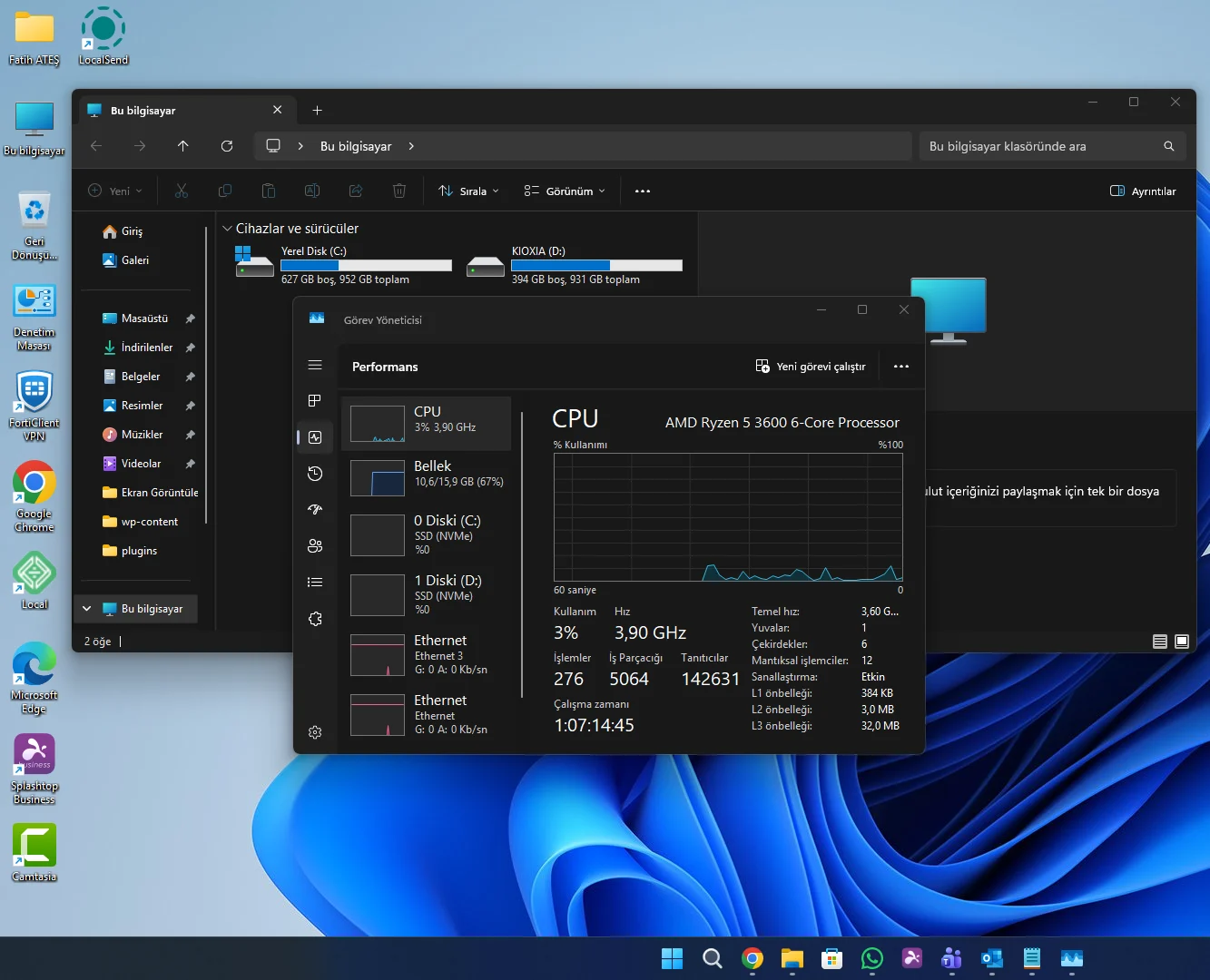Viewport: 1210px width, 980px height.
Task: Open the Users page in Task Manager
Action: click(x=315, y=545)
